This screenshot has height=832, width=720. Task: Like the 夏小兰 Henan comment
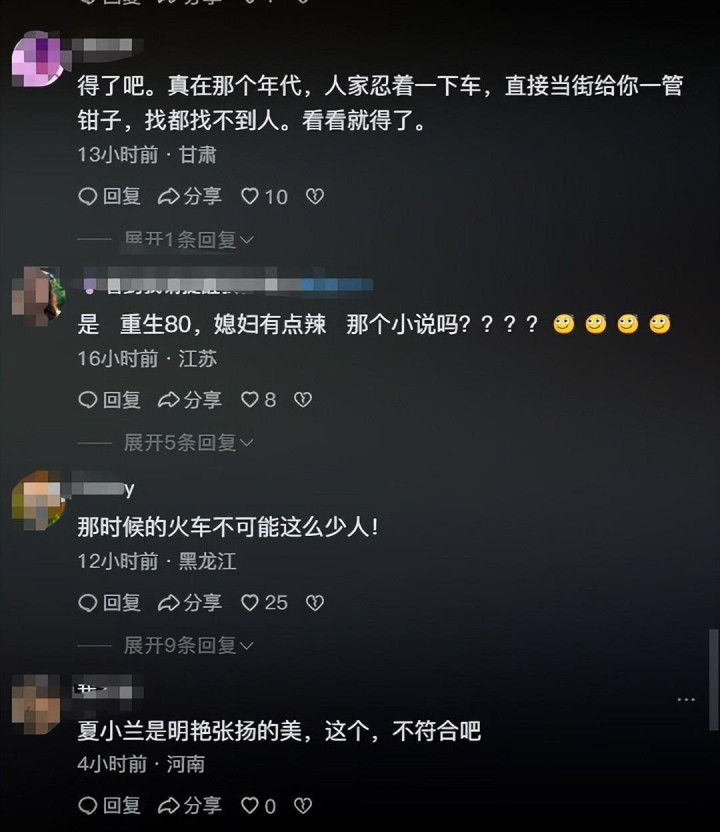(x=258, y=806)
